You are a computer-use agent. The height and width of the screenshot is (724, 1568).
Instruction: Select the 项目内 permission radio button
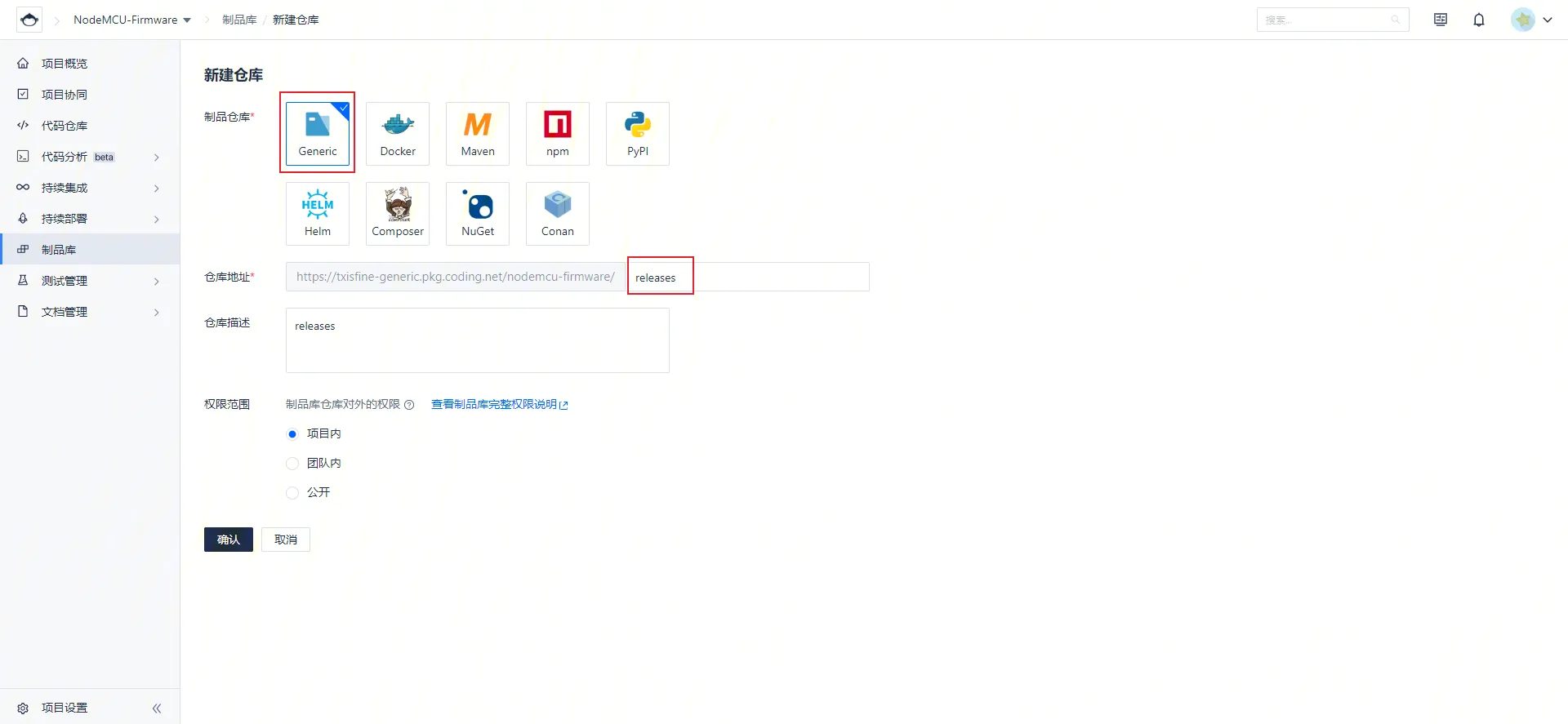click(x=292, y=434)
